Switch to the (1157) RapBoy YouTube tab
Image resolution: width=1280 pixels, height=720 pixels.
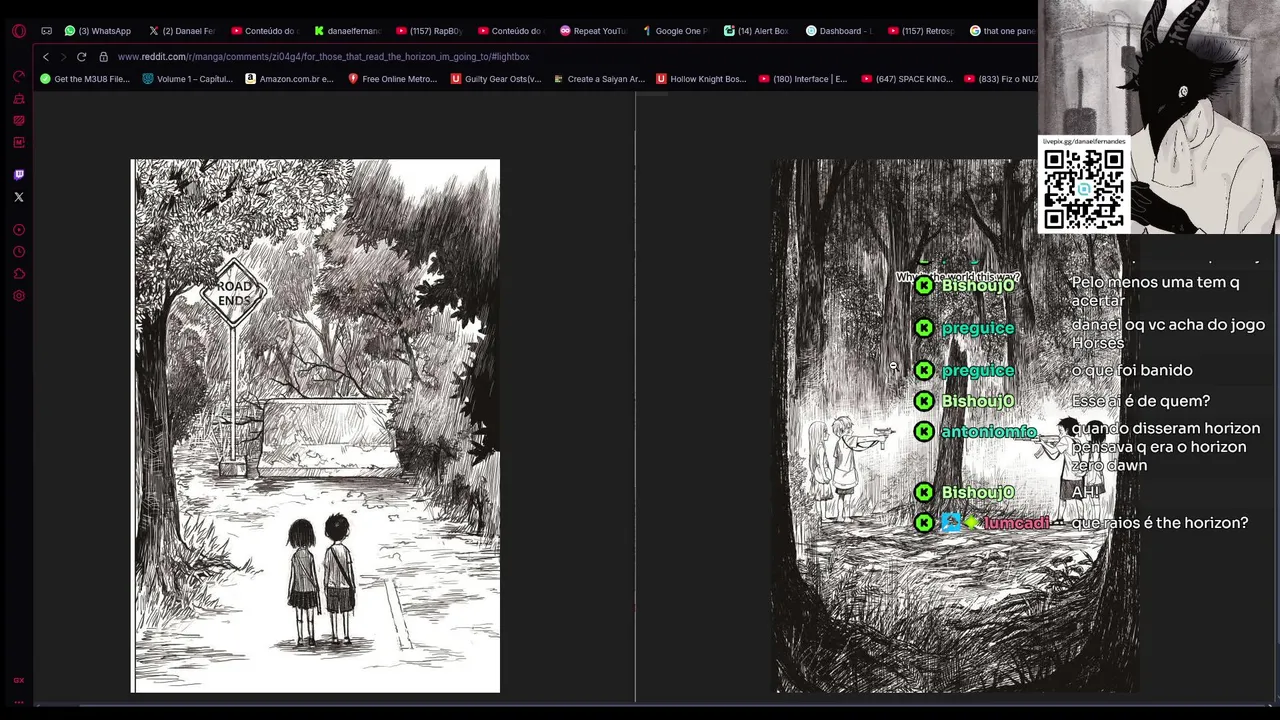pyautogui.click(x=429, y=31)
